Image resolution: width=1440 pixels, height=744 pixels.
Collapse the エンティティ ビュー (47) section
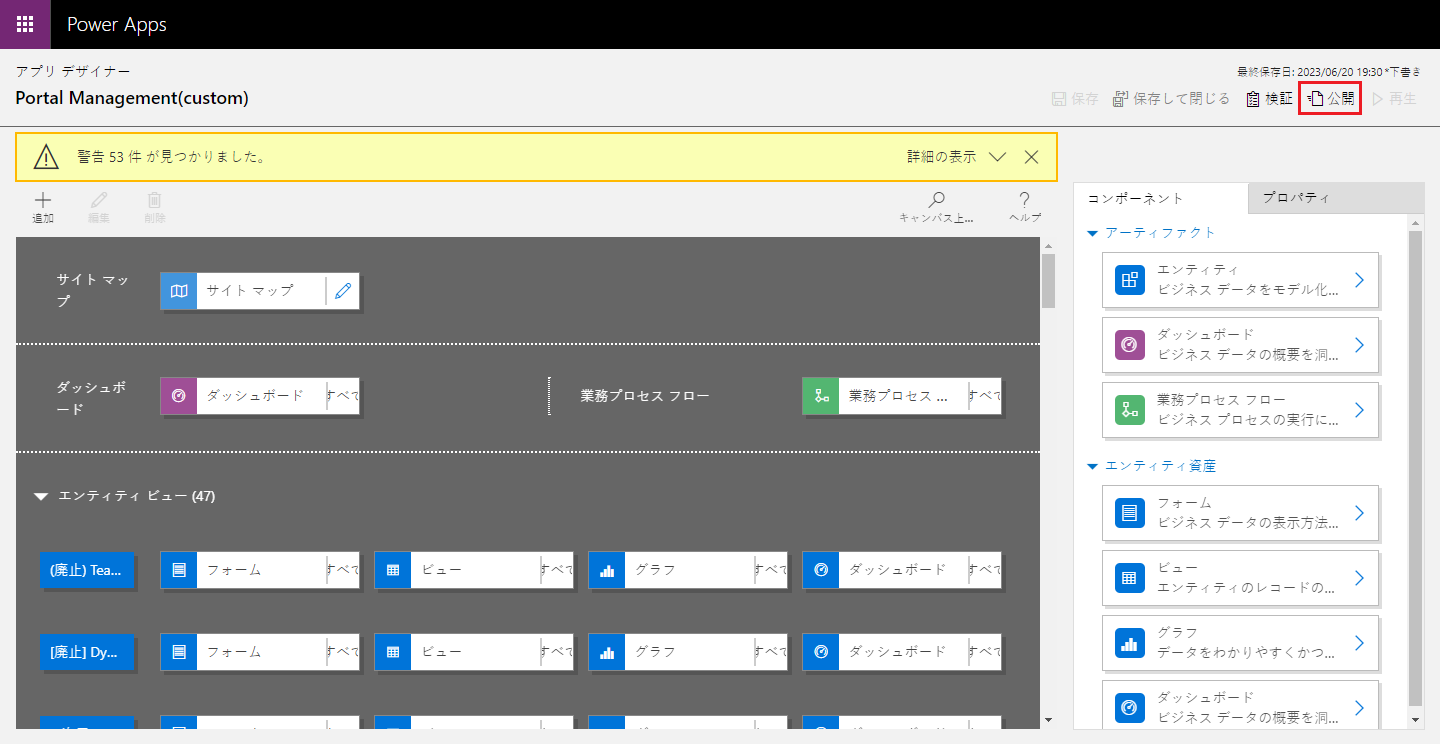pyautogui.click(x=41, y=496)
